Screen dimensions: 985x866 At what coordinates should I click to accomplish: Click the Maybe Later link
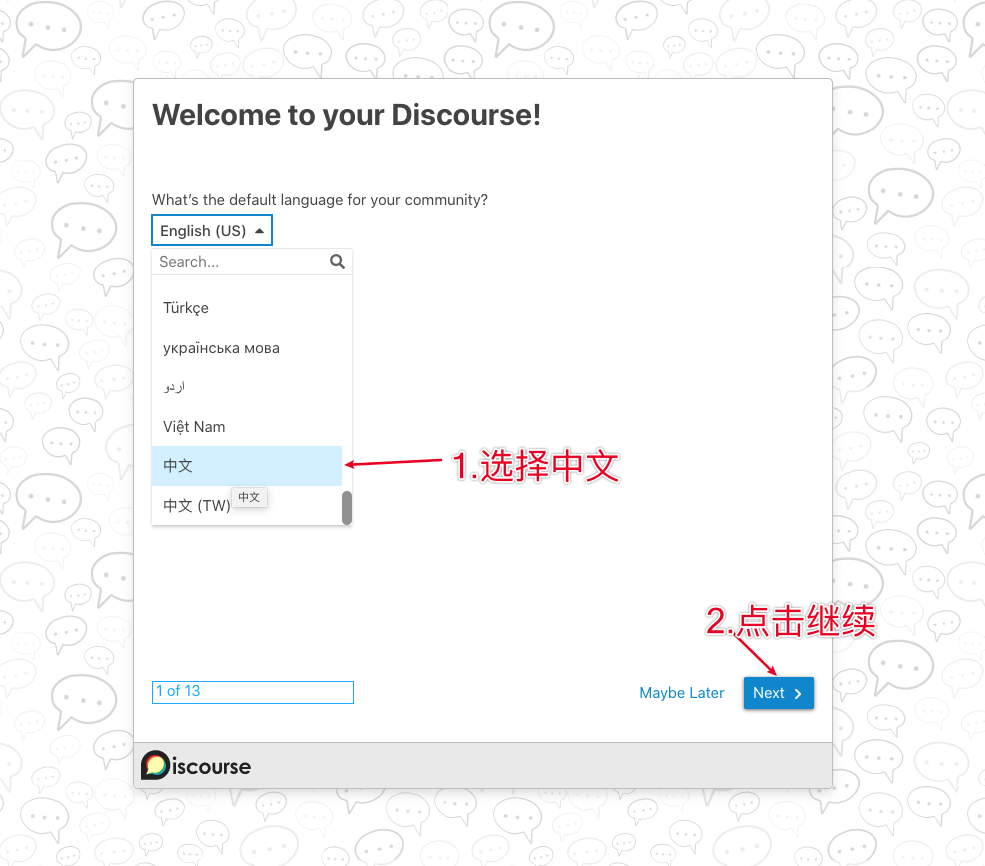click(x=681, y=692)
